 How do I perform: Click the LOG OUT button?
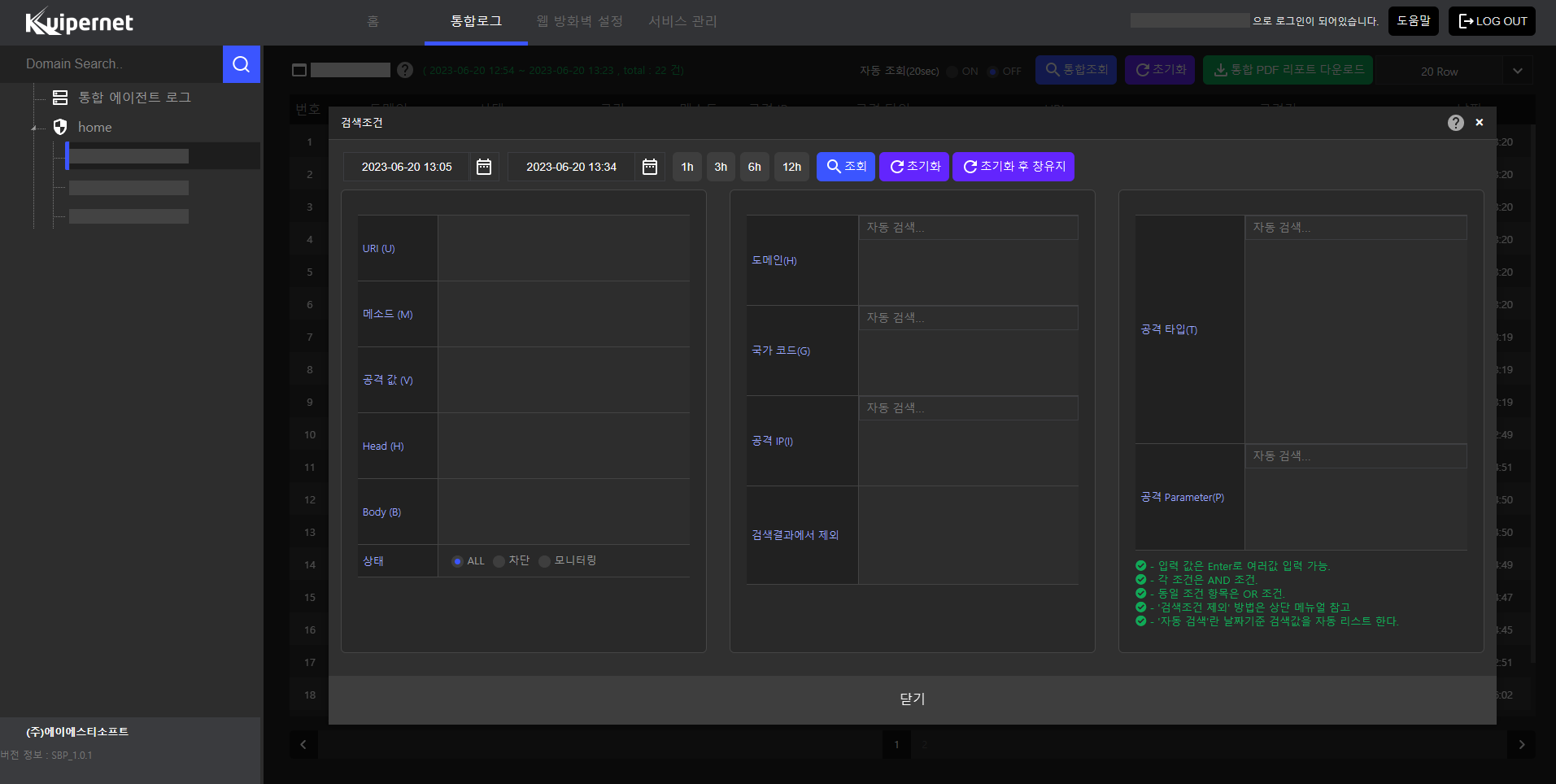[x=1492, y=21]
